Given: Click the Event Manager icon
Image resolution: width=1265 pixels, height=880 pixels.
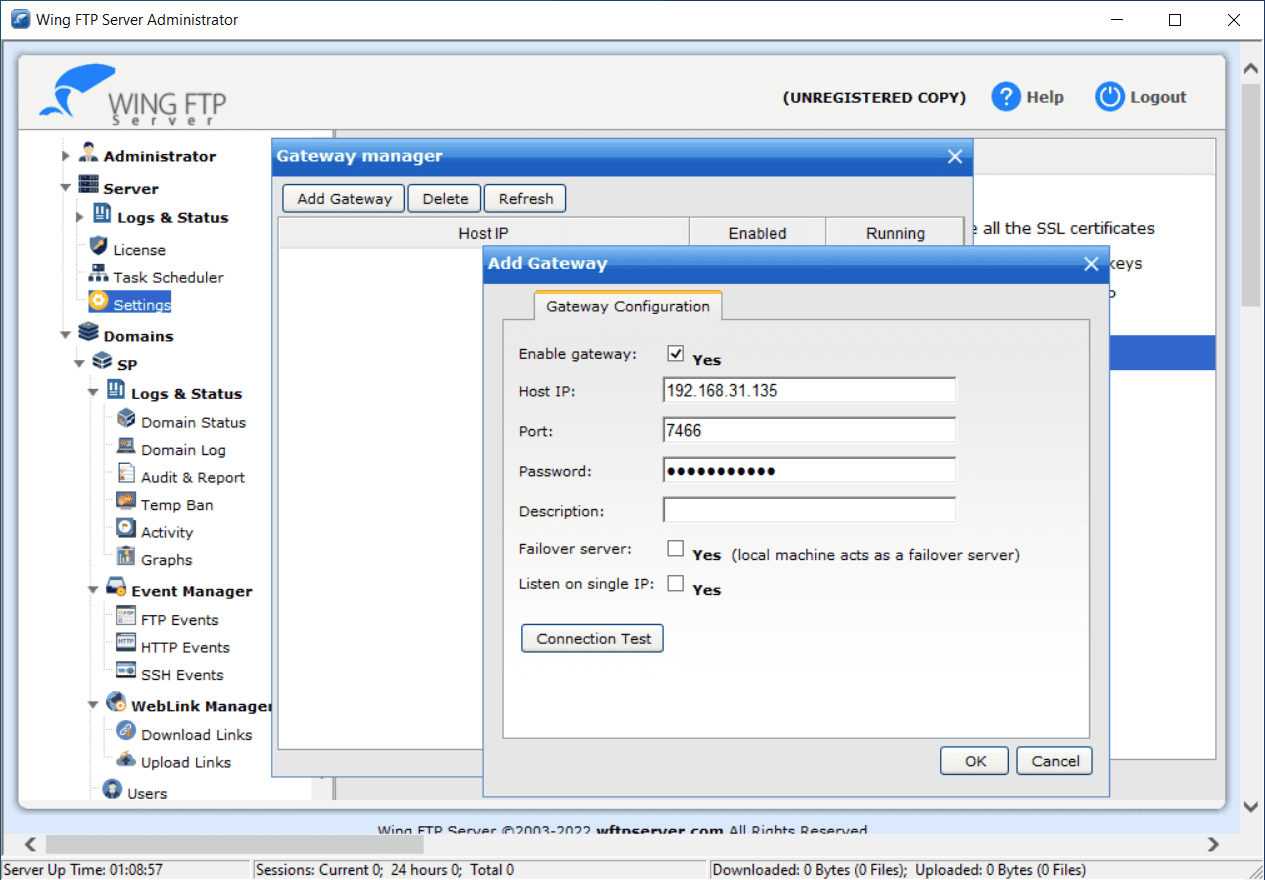Looking at the screenshot, I should [116, 589].
